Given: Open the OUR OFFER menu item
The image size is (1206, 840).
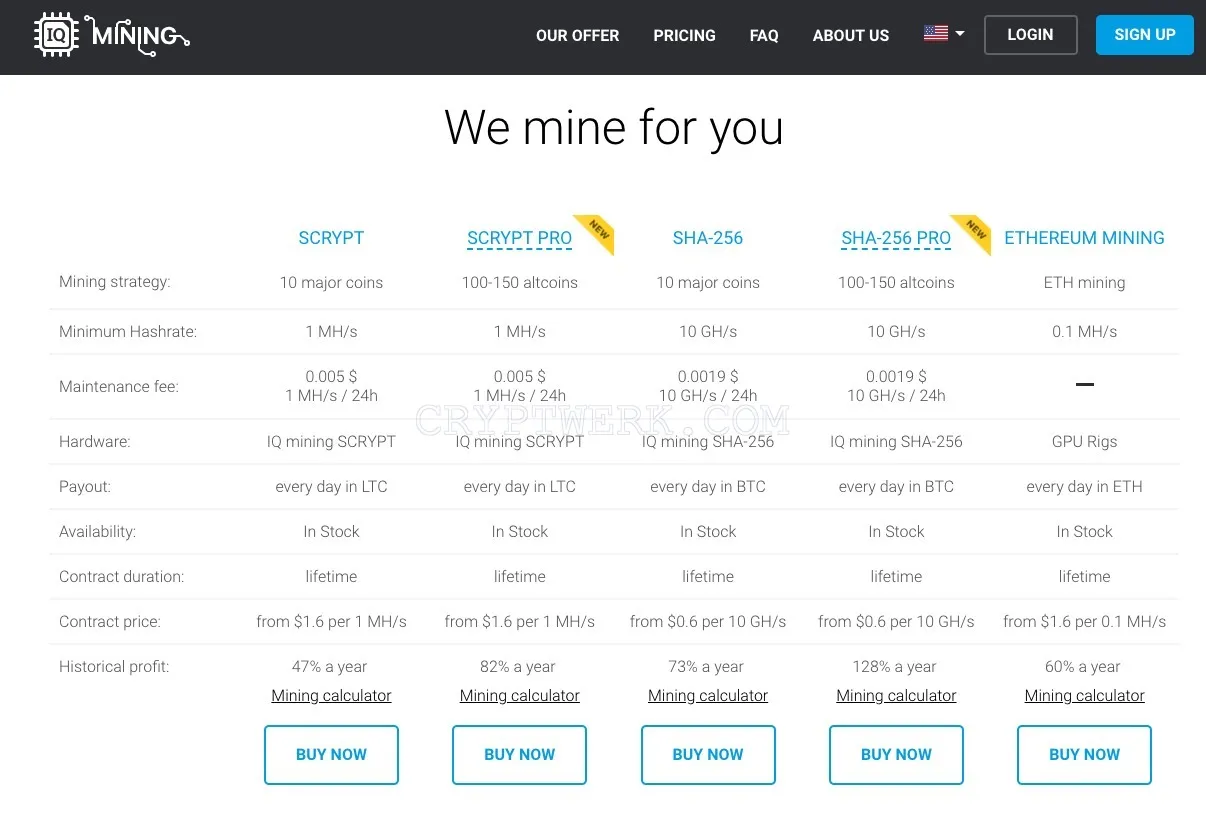Looking at the screenshot, I should pyautogui.click(x=577, y=35).
